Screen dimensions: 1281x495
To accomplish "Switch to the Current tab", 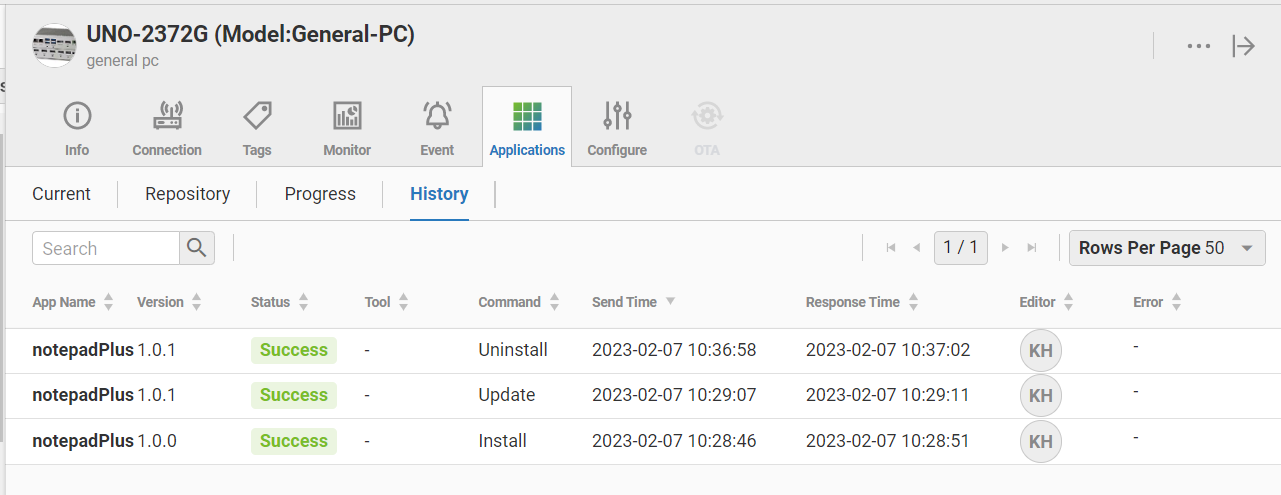I will 61,194.
